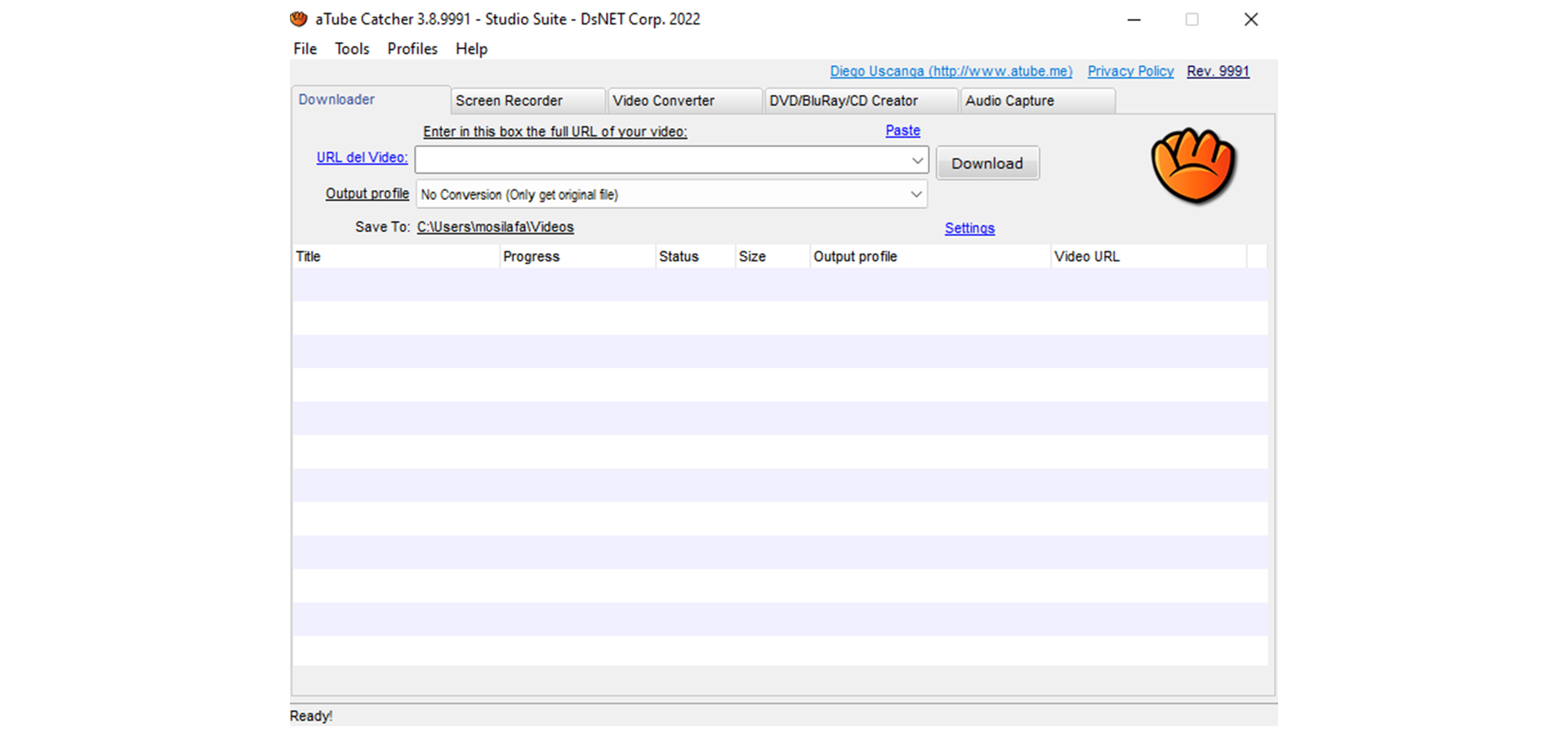The width and height of the screenshot is (1568, 735).
Task: Click the Download button
Action: (x=987, y=163)
